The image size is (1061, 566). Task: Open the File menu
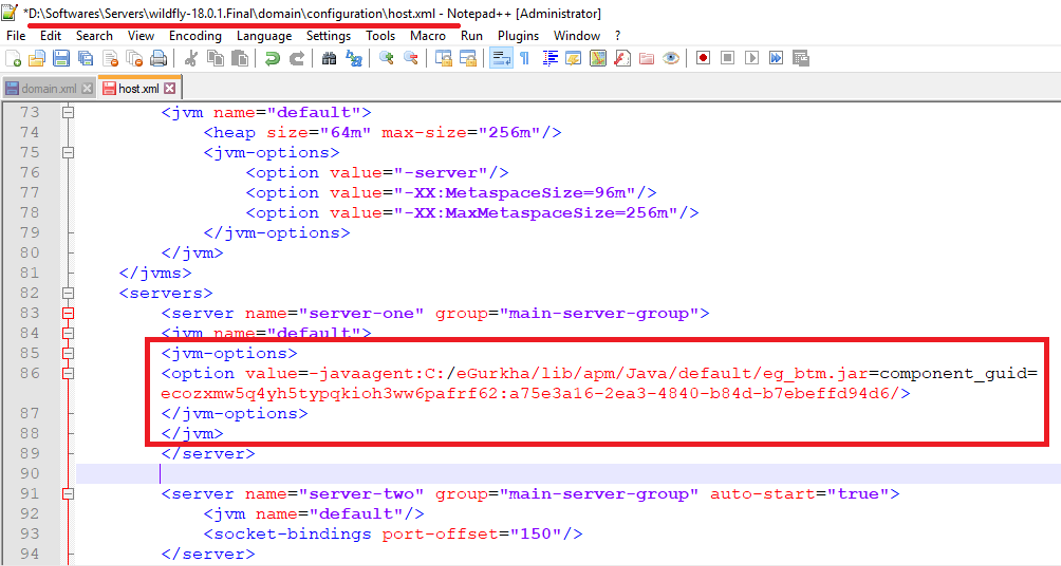(16, 36)
